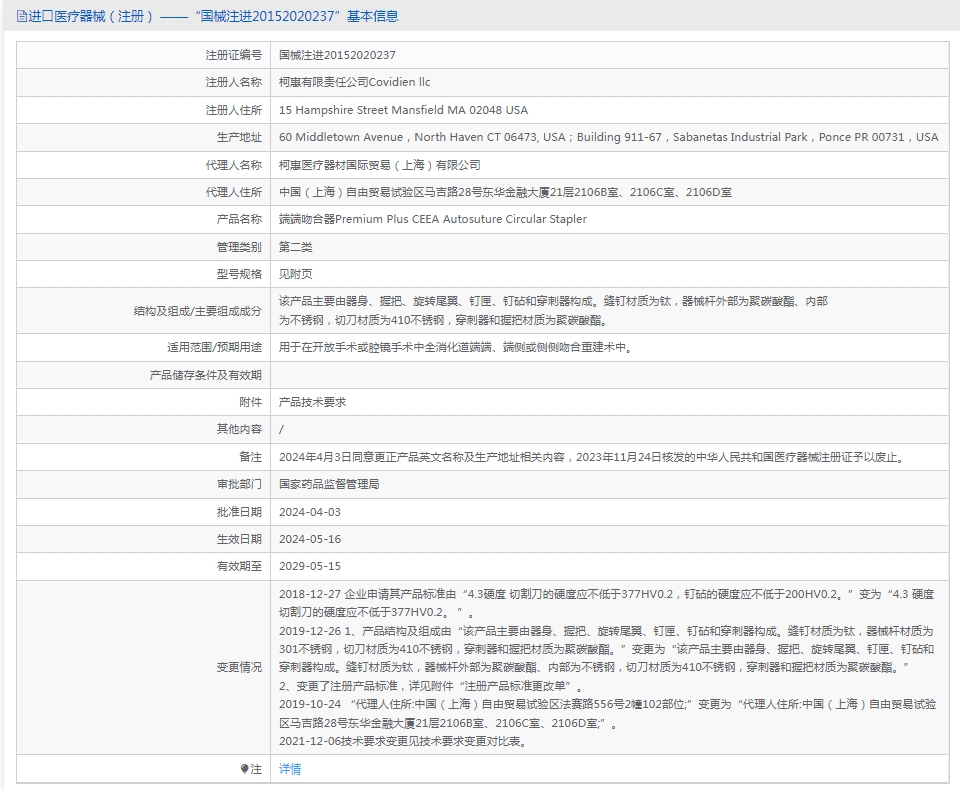Click the lightbulb icon next to 注
This screenshot has width=960, height=789.
point(244,769)
